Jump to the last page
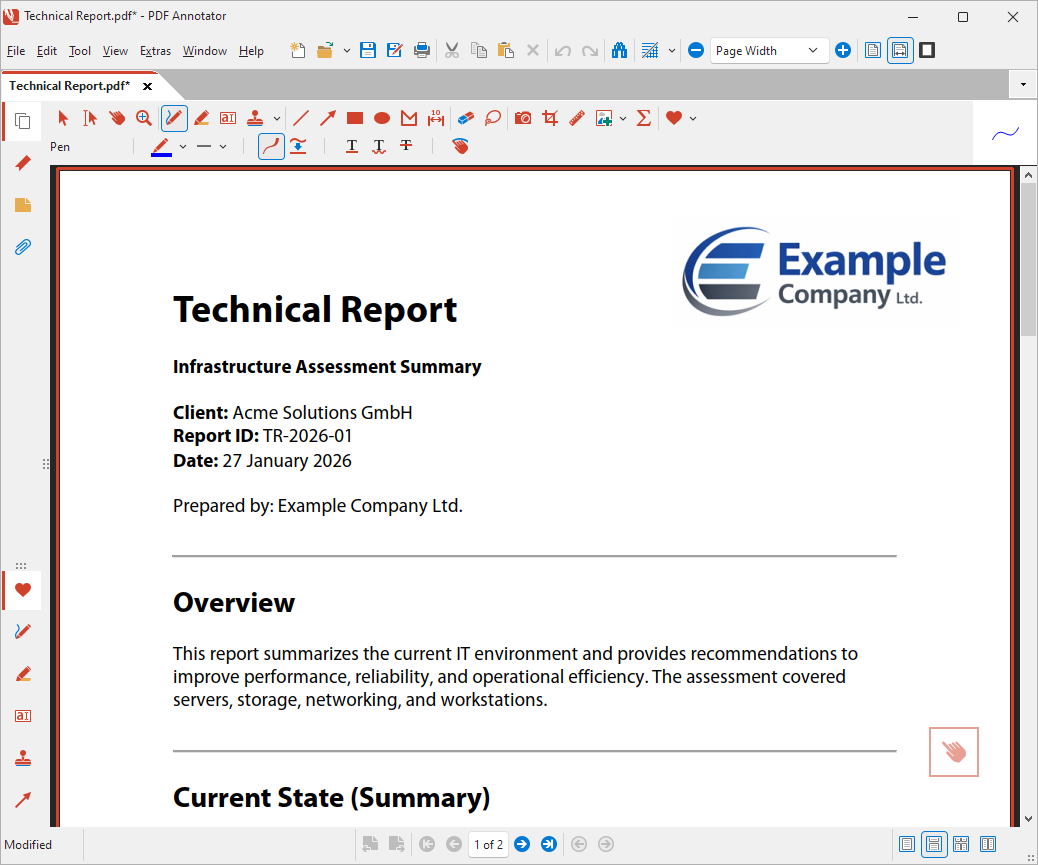The width and height of the screenshot is (1038, 865). pyautogui.click(x=548, y=844)
